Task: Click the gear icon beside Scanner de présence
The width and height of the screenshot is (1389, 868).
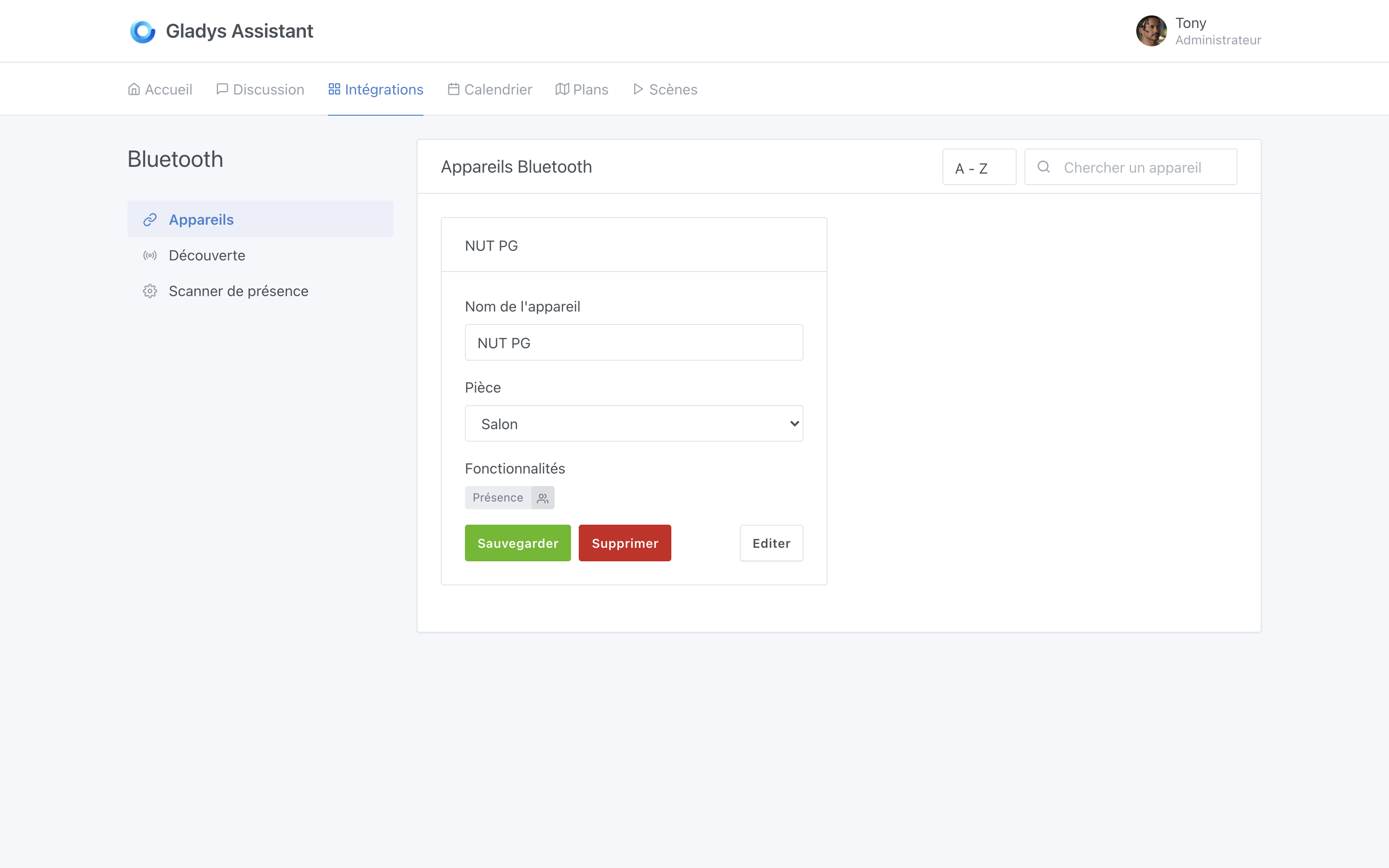Action: [x=150, y=291]
